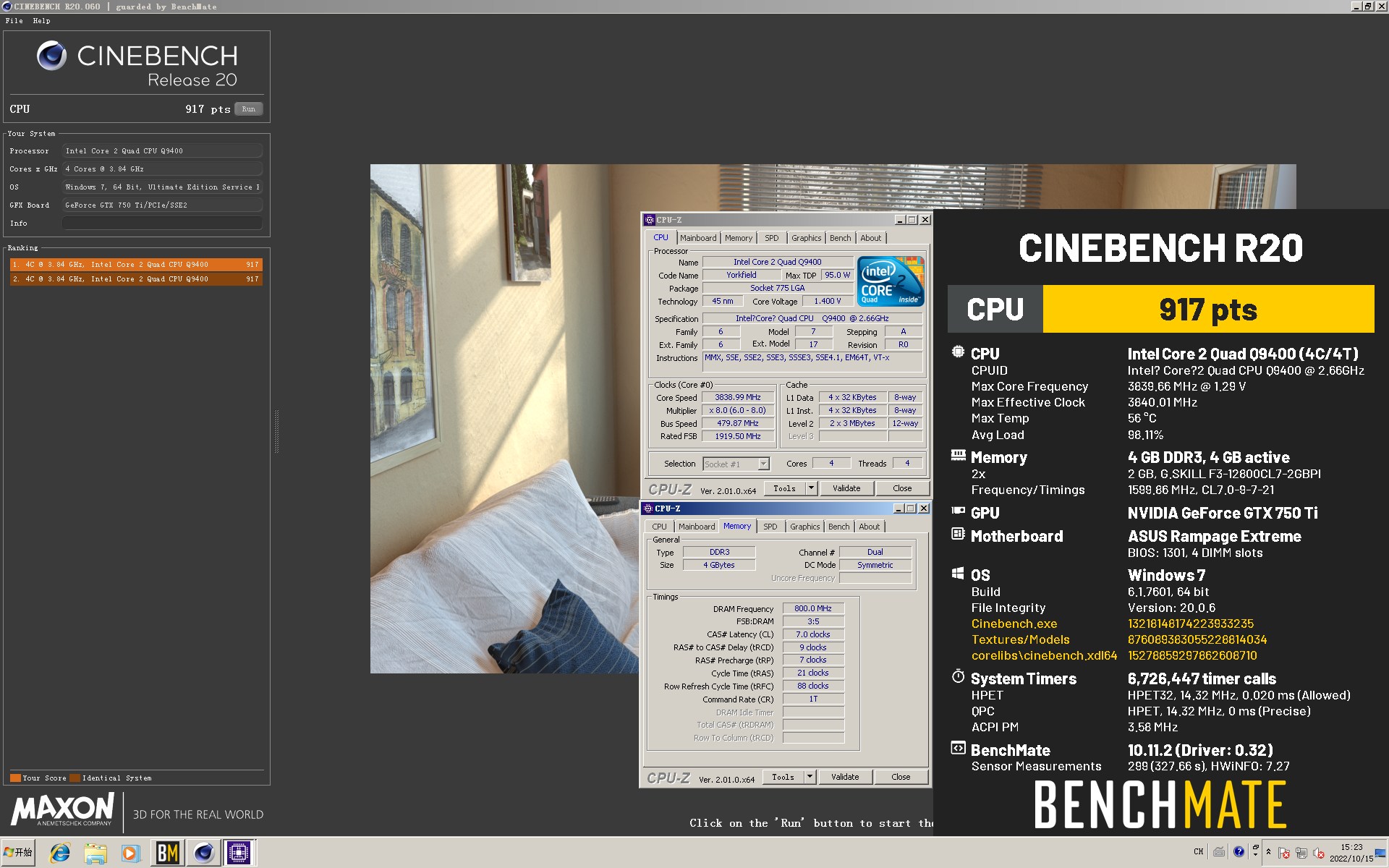Image resolution: width=1389 pixels, height=868 pixels.
Task: Click the CPU chip icon in BenchMate panel
Action: [958, 352]
